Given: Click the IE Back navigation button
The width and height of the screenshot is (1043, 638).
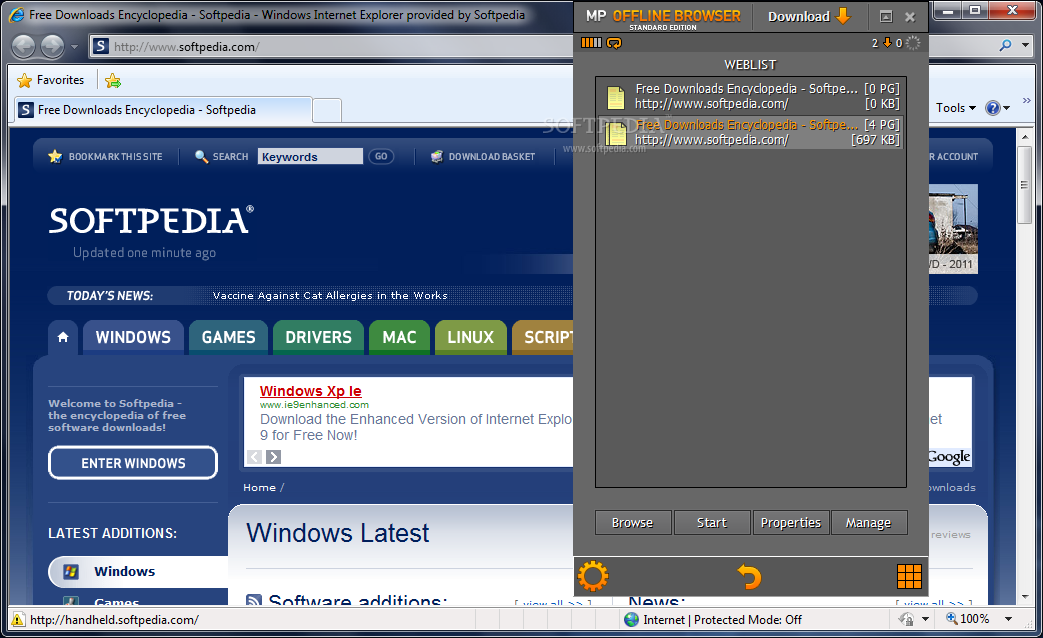Looking at the screenshot, I should [x=23, y=47].
